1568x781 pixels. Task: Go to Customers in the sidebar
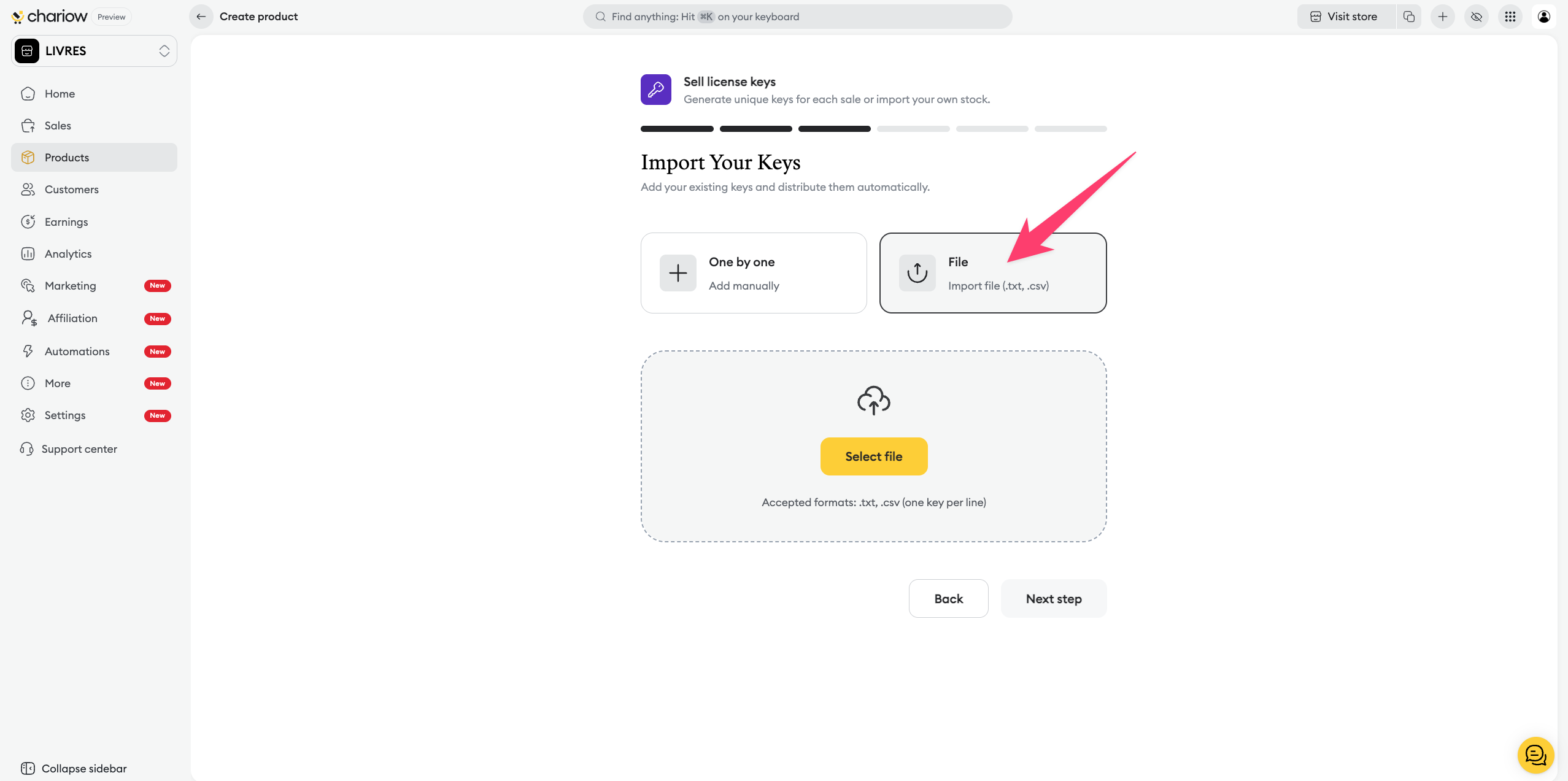pyautogui.click(x=71, y=190)
